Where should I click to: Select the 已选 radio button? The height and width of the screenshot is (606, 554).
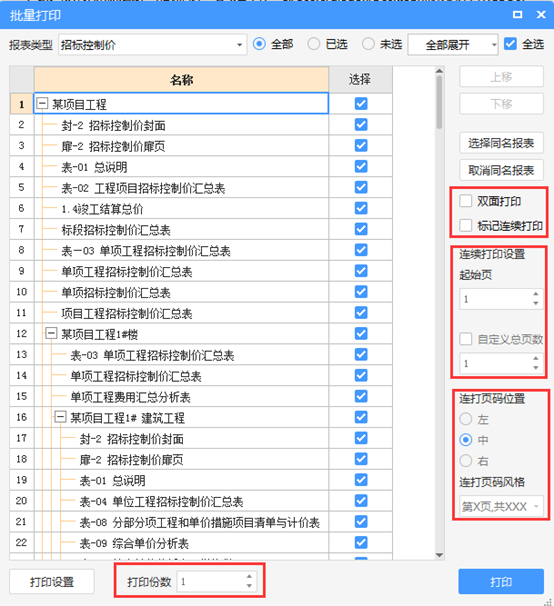[x=314, y=44]
